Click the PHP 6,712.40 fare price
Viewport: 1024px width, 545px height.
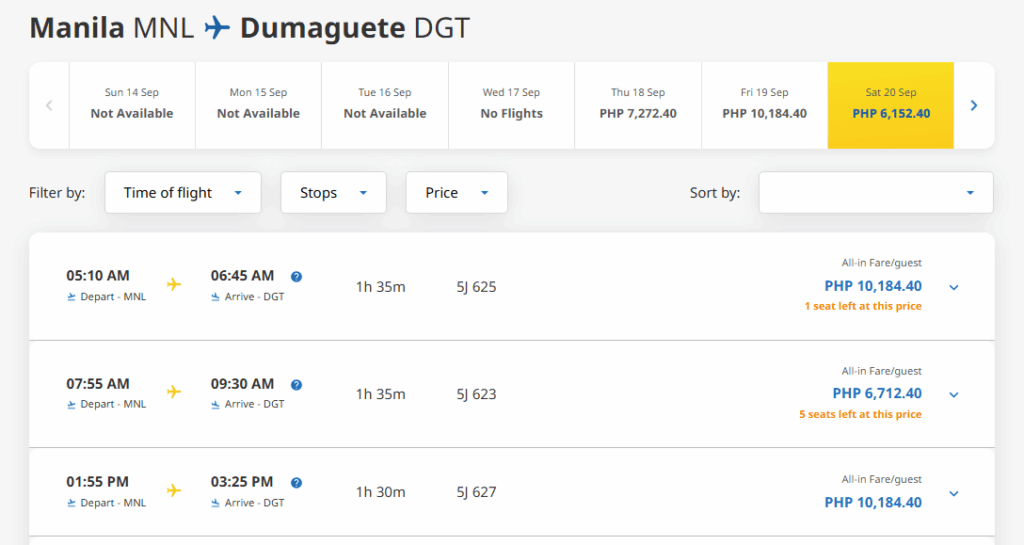pos(877,394)
